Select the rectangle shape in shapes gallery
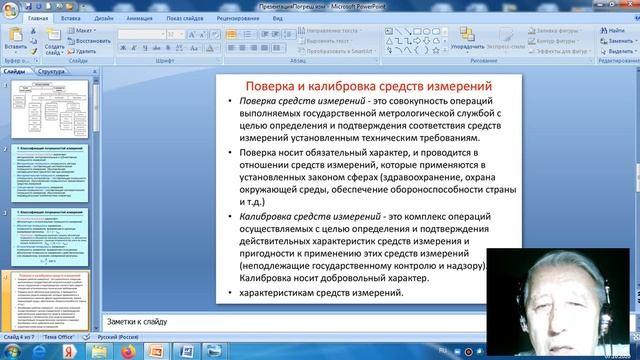640x360 pixels. [417, 31]
